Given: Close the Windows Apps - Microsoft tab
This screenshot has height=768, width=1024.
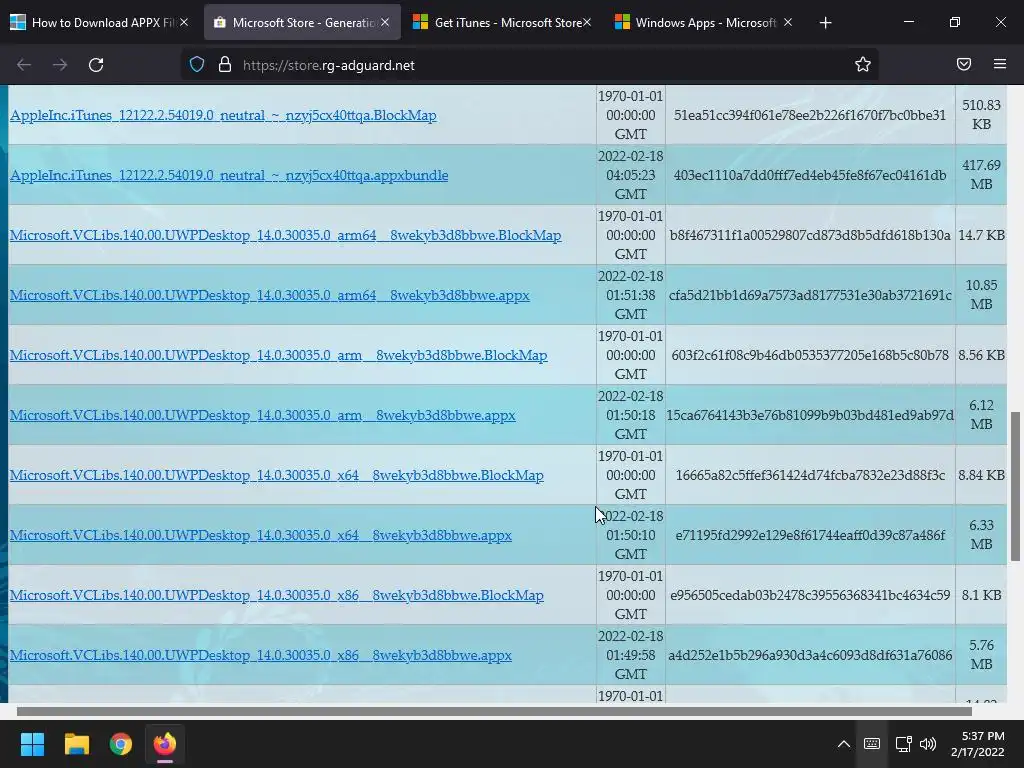Looking at the screenshot, I should click(x=788, y=22).
